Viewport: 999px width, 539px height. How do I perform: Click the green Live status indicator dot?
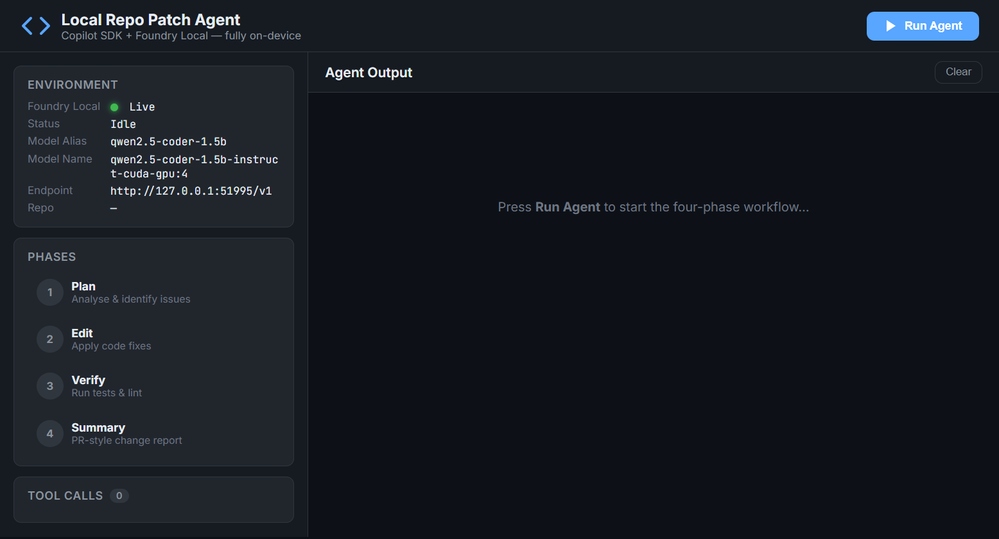(x=114, y=107)
